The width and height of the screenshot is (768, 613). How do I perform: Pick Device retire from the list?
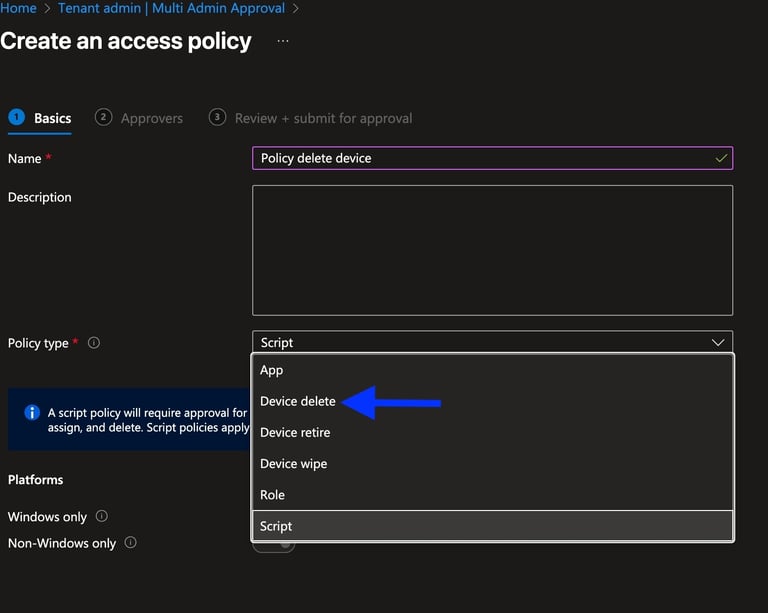295,433
